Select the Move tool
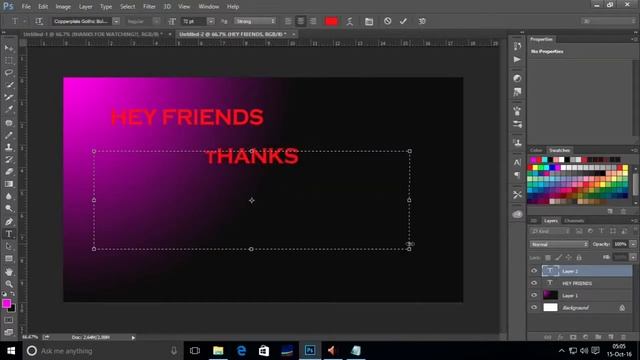This screenshot has width=640, height=360. coord(9,48)
